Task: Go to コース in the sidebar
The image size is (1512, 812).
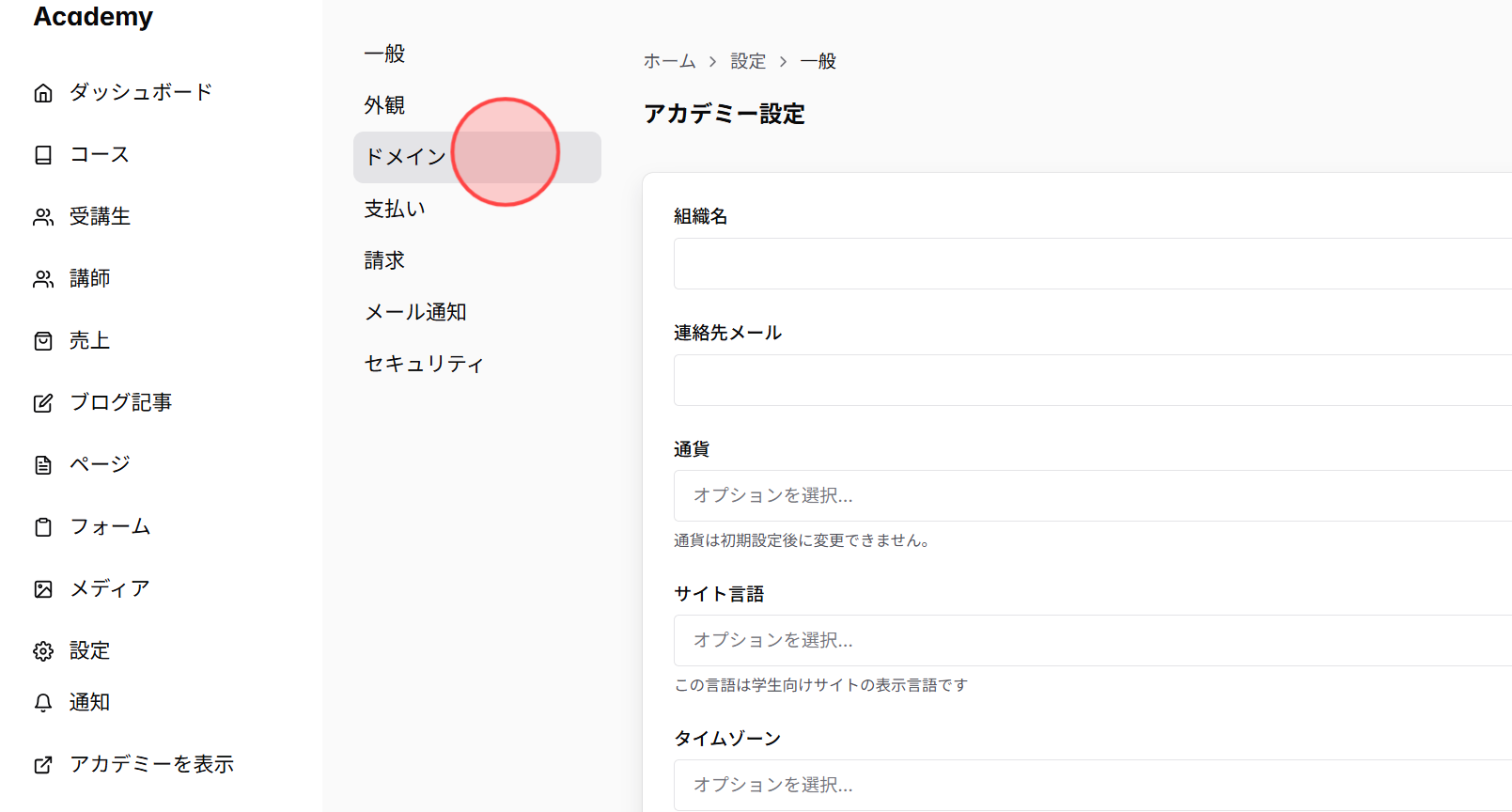Action: click(x=100, y=154)
